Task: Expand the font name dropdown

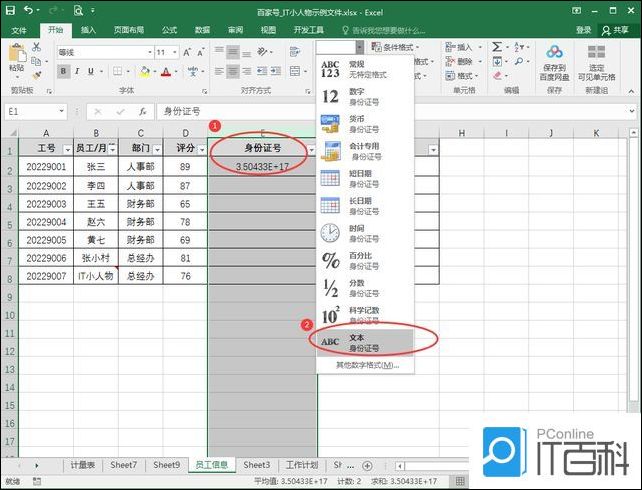Action: (142, 52)
